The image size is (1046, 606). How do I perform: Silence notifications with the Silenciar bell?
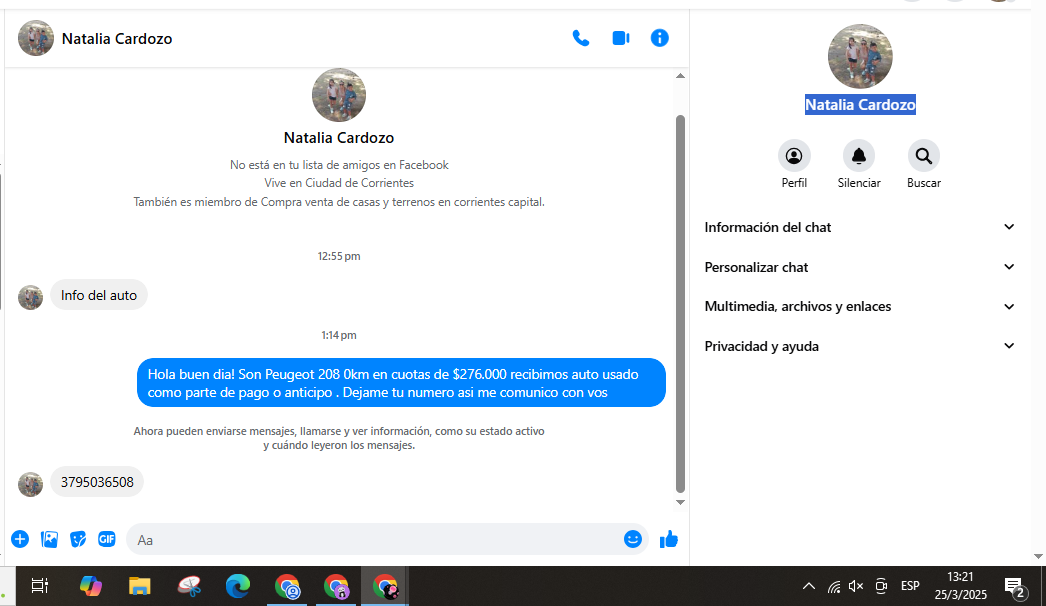[858, 156]
